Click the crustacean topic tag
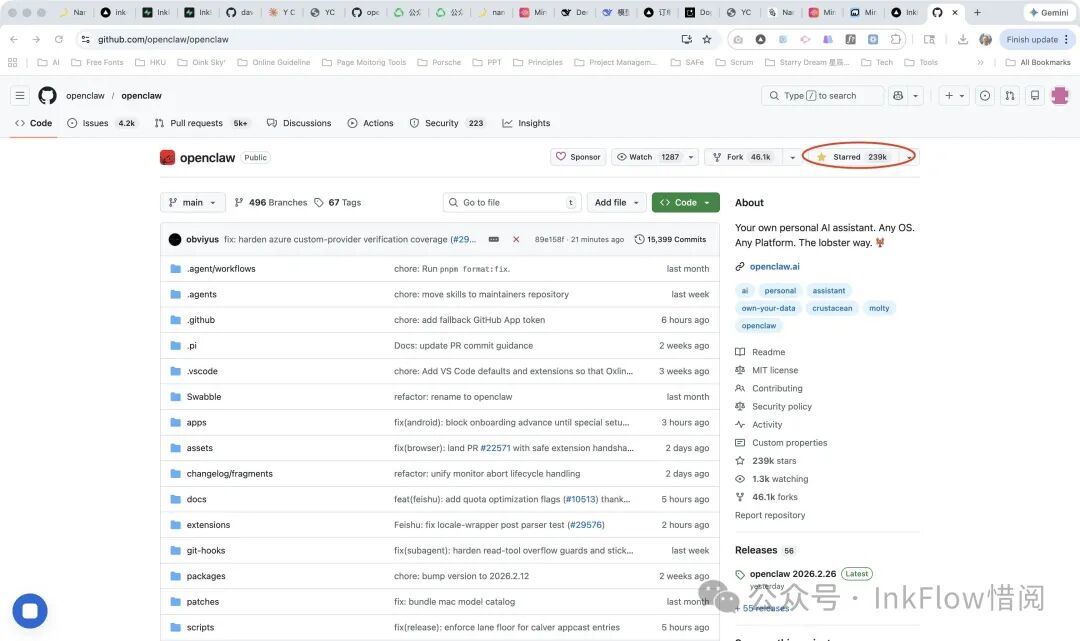 click(x=831, y=308)
